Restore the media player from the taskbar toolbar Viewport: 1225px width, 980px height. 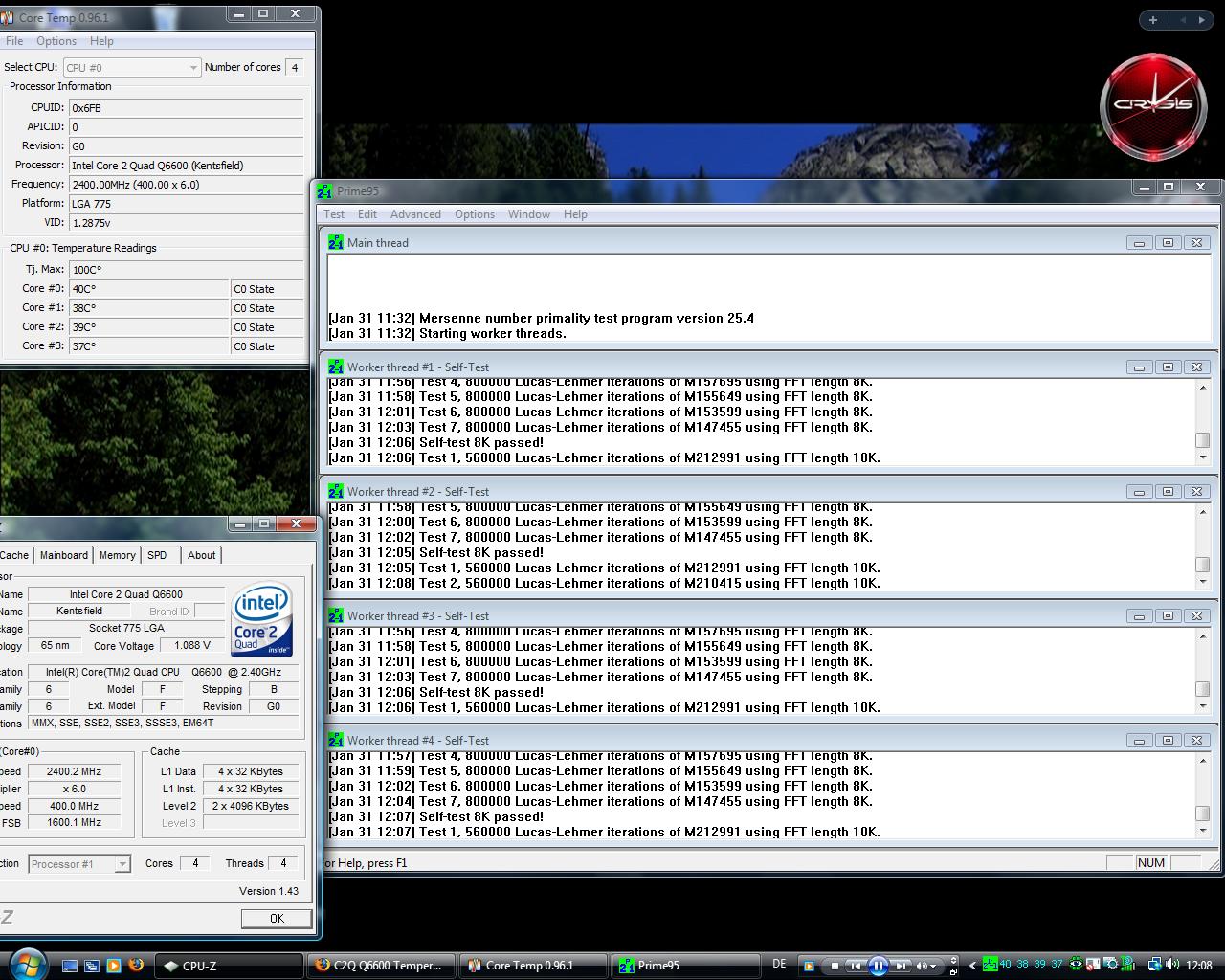coord(953,972)
